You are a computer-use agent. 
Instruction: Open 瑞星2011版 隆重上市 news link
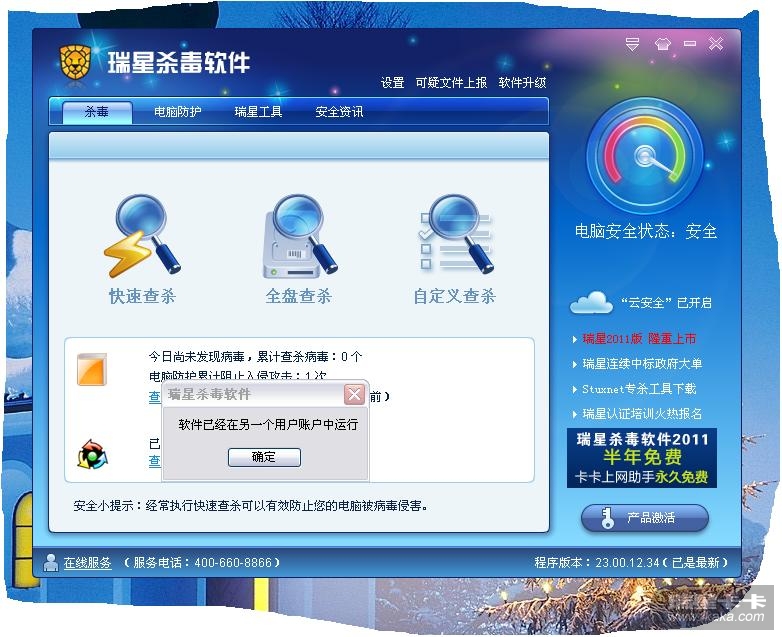pyautogui.click(x=639, y=339)
